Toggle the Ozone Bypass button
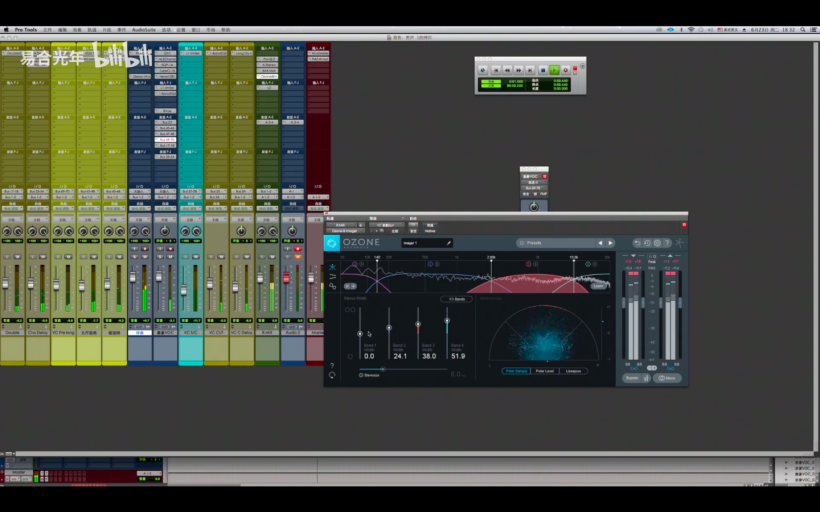This screenshot has width=820, height=512. click(632, 378)
